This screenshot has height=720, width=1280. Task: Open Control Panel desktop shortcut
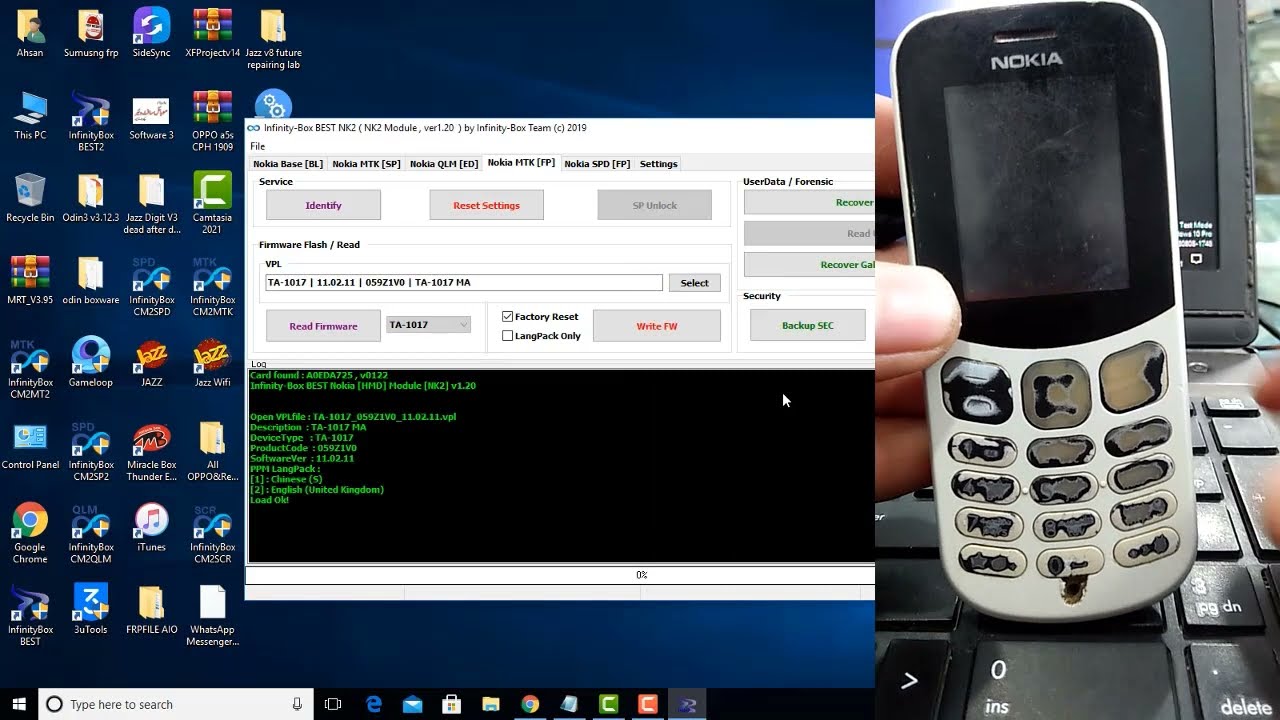(x=30, y=444)
